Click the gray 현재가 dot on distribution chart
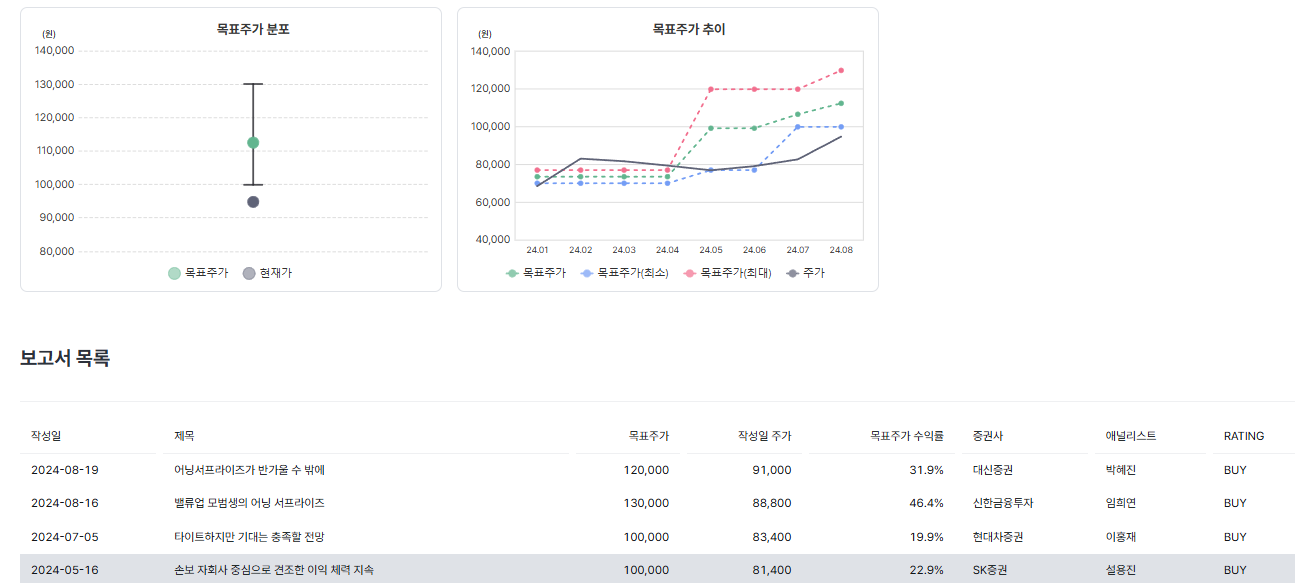The height and width of the screenshot is (583, 1295). (x=251, y=201)
